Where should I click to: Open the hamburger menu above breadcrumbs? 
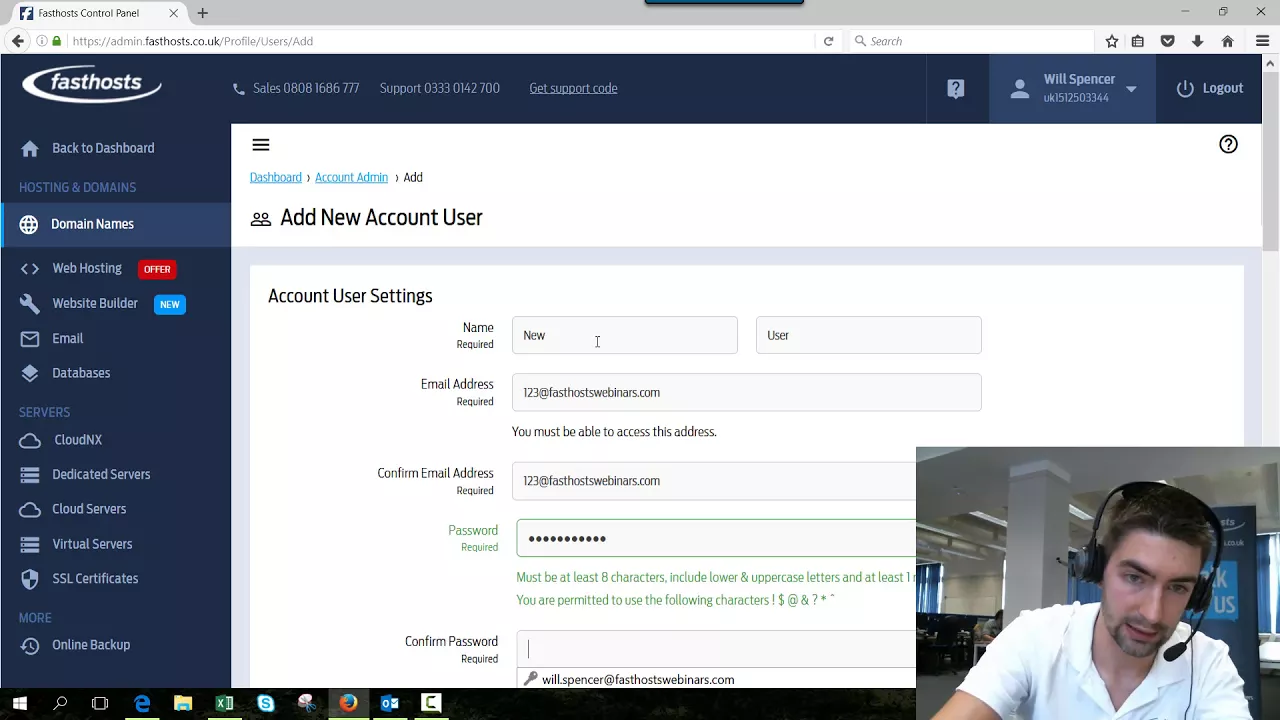click(x=261, y=145)
